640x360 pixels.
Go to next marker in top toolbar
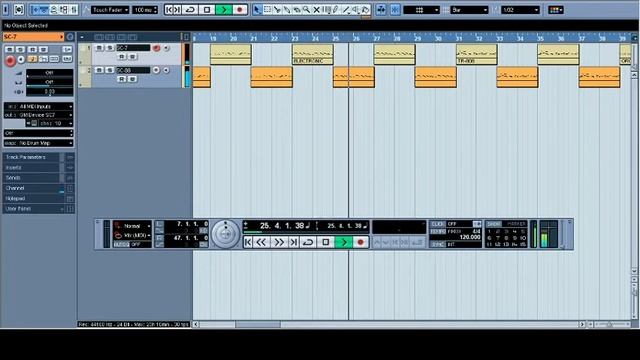click(x=178, y=9)
